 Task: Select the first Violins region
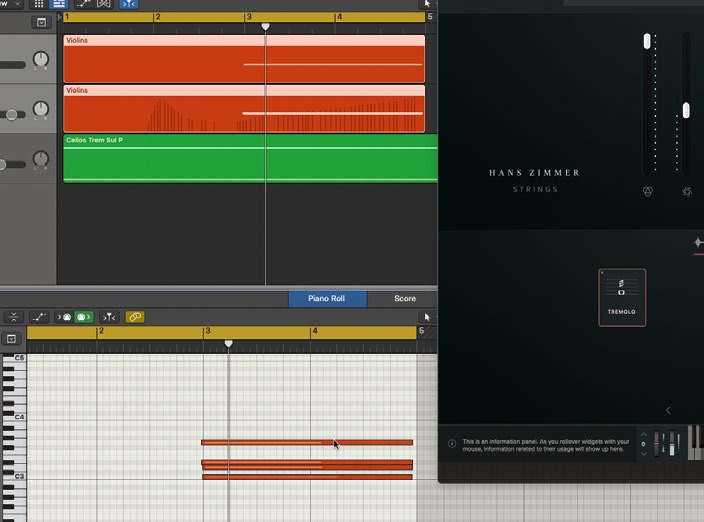(x=244, y=59)
